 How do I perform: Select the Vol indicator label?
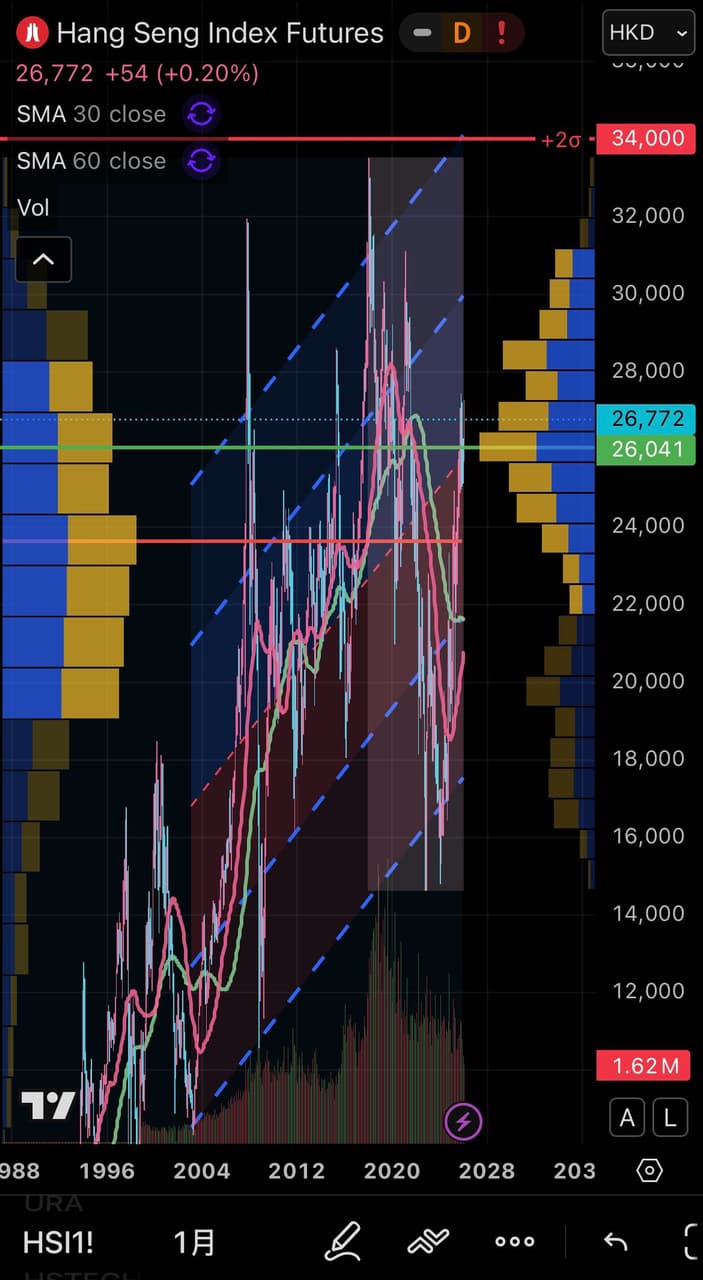(x=33, y=207)
